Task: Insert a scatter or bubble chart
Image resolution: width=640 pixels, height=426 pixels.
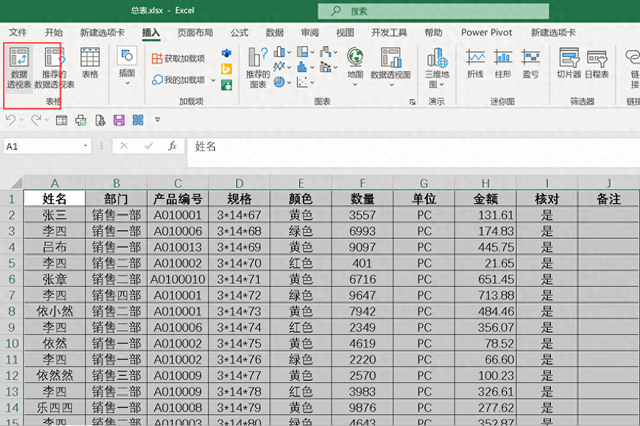Action: 302,82
